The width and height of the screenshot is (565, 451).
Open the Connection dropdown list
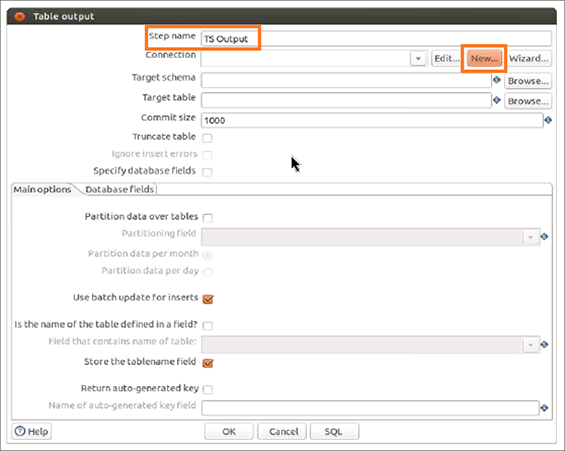click(418, 58)
